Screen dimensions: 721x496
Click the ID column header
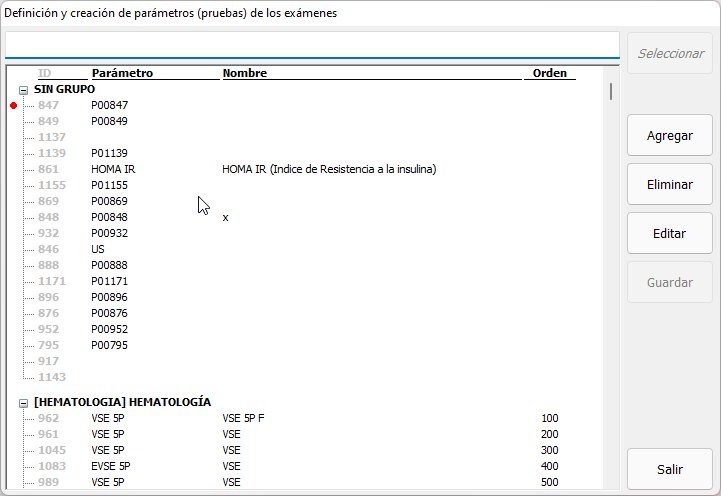(x=45, y=73)
